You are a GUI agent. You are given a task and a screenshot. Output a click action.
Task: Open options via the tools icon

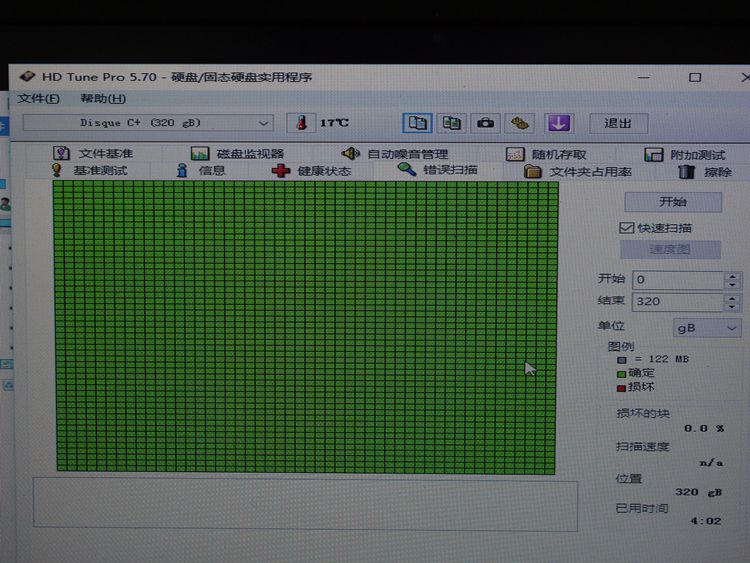coord(520,123)
